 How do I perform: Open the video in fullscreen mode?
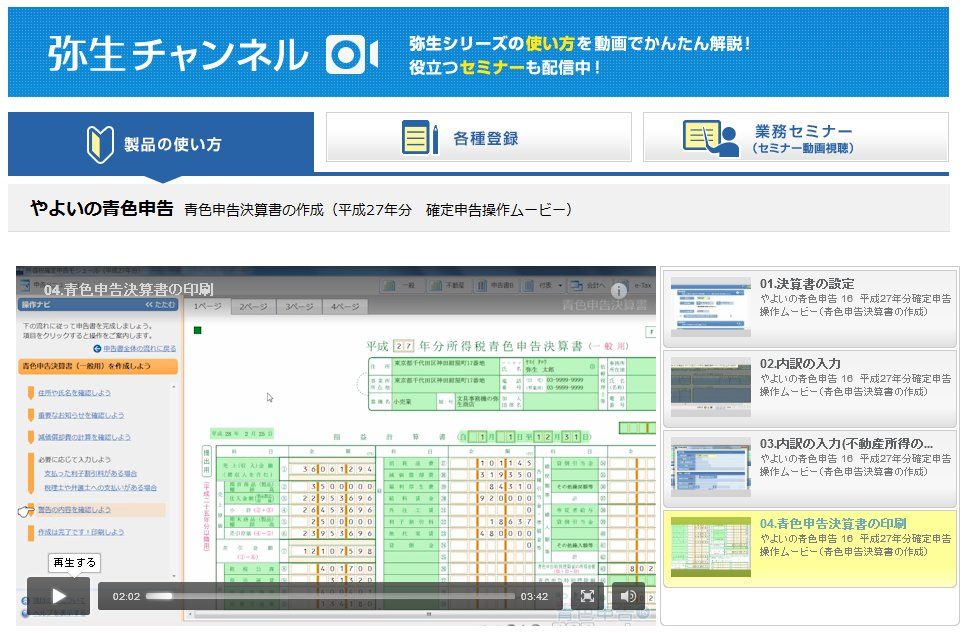pos(587,596)
